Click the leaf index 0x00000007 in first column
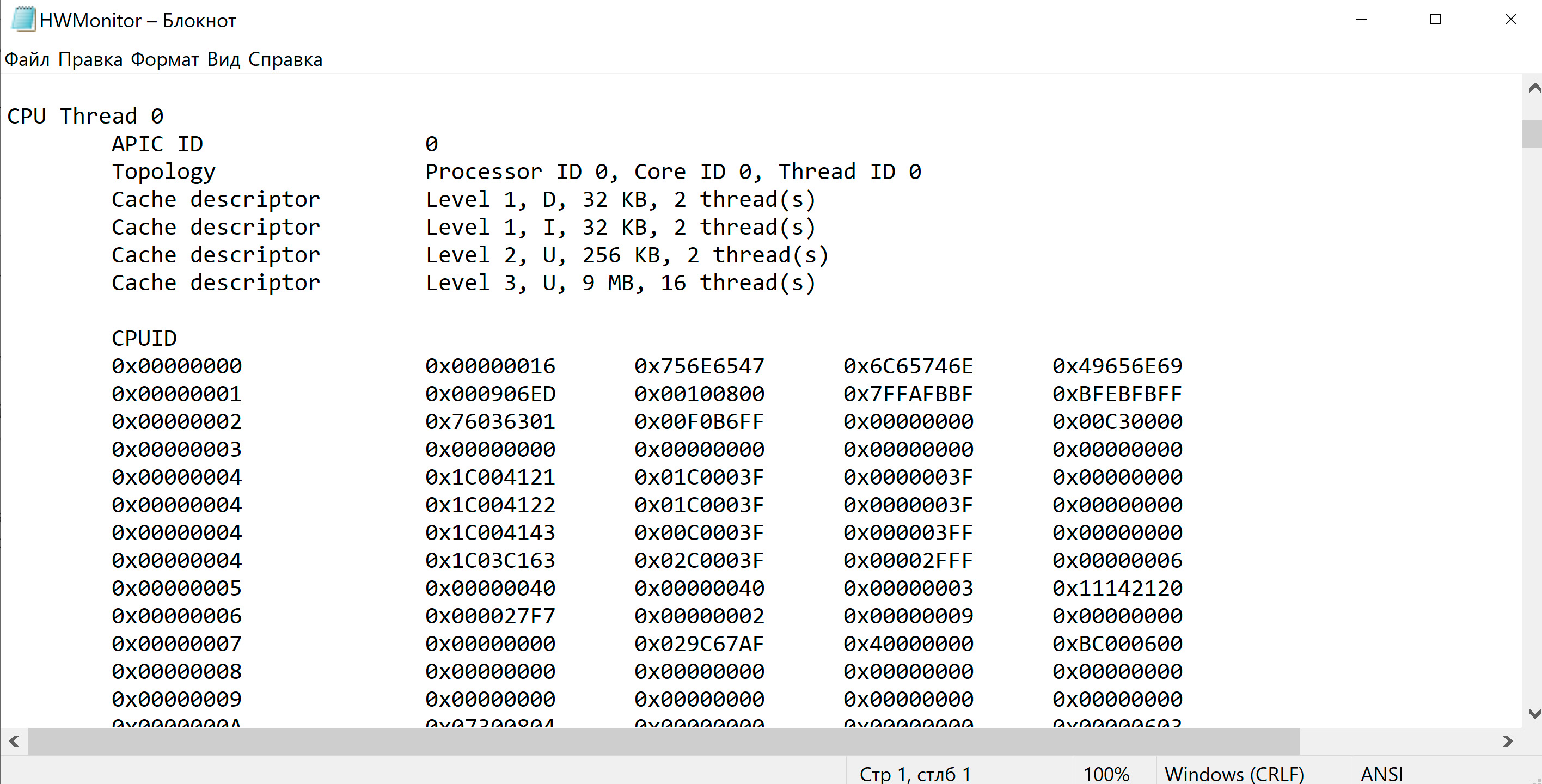1542x784 pixels. pyautogui.click(x=176, y=644)
